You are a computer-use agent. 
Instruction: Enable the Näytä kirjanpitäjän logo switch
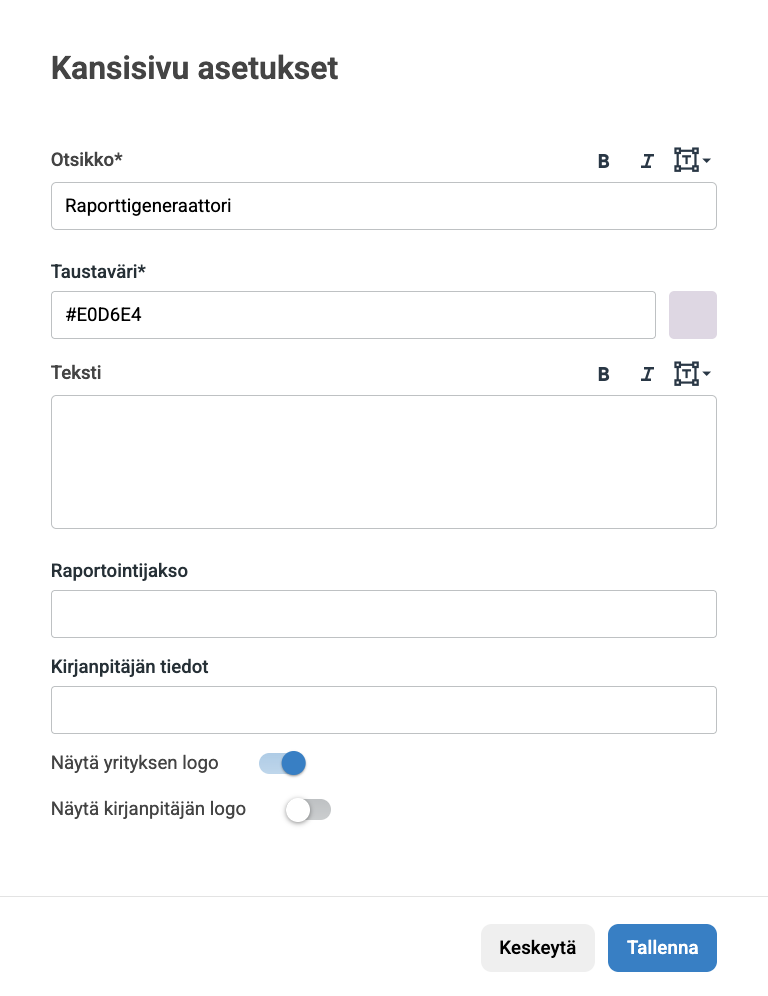(308, 810)
